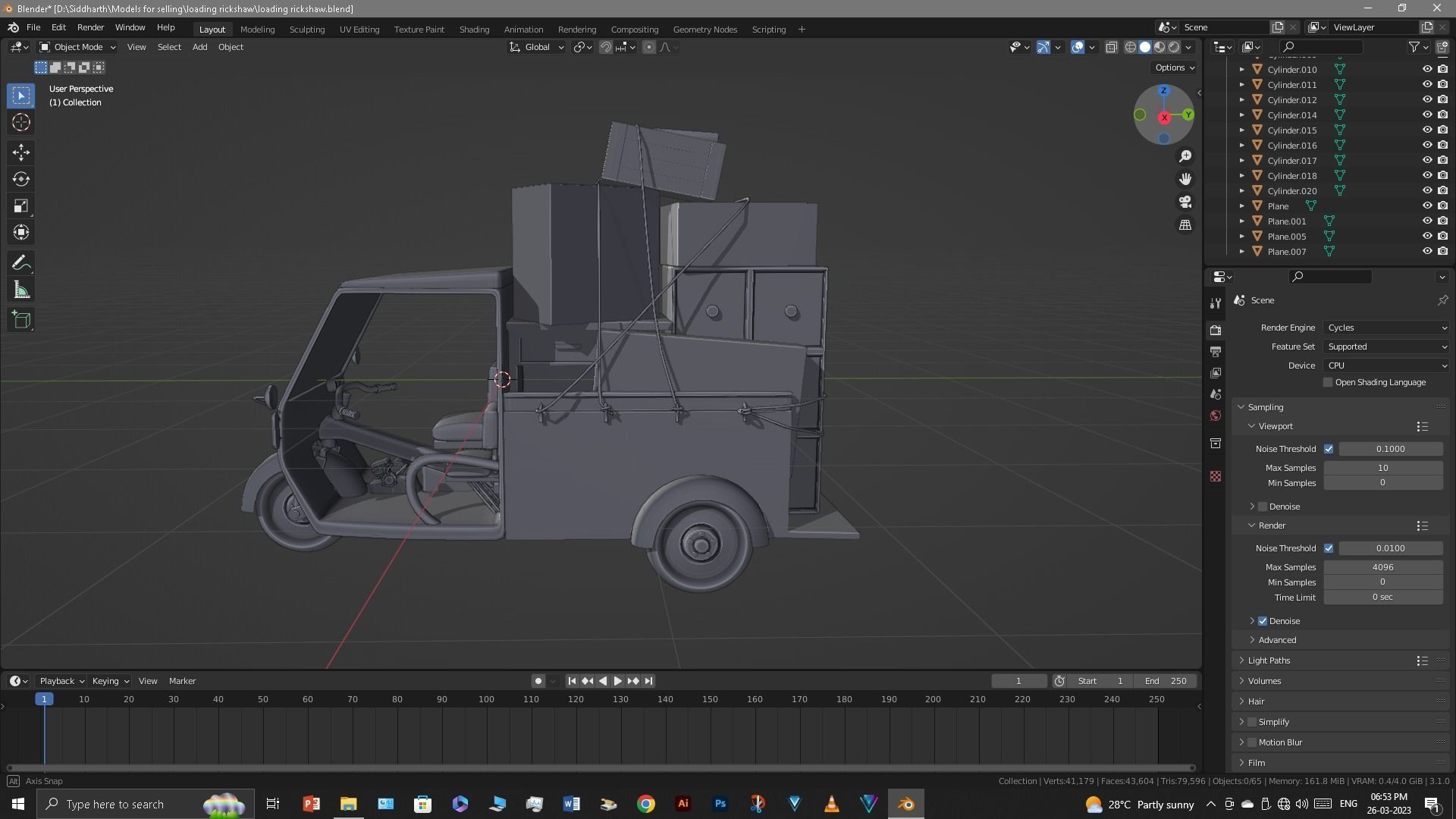The height and width of the screenshot is (819, 1456).
Task: Open the Collection properties tab icon
Action: pos(1216,443)
